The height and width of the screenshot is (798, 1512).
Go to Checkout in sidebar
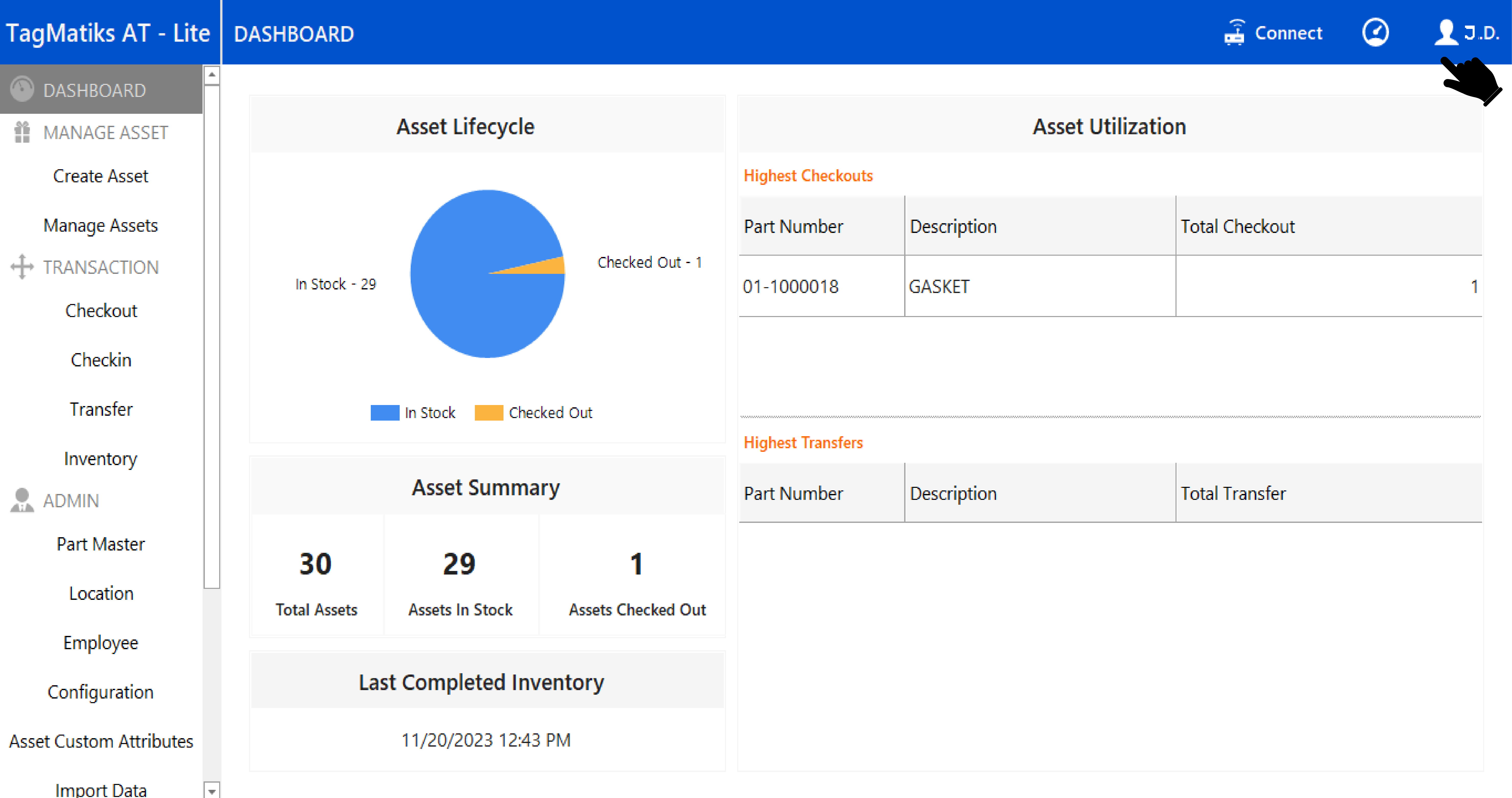click(x=101, y=310)
